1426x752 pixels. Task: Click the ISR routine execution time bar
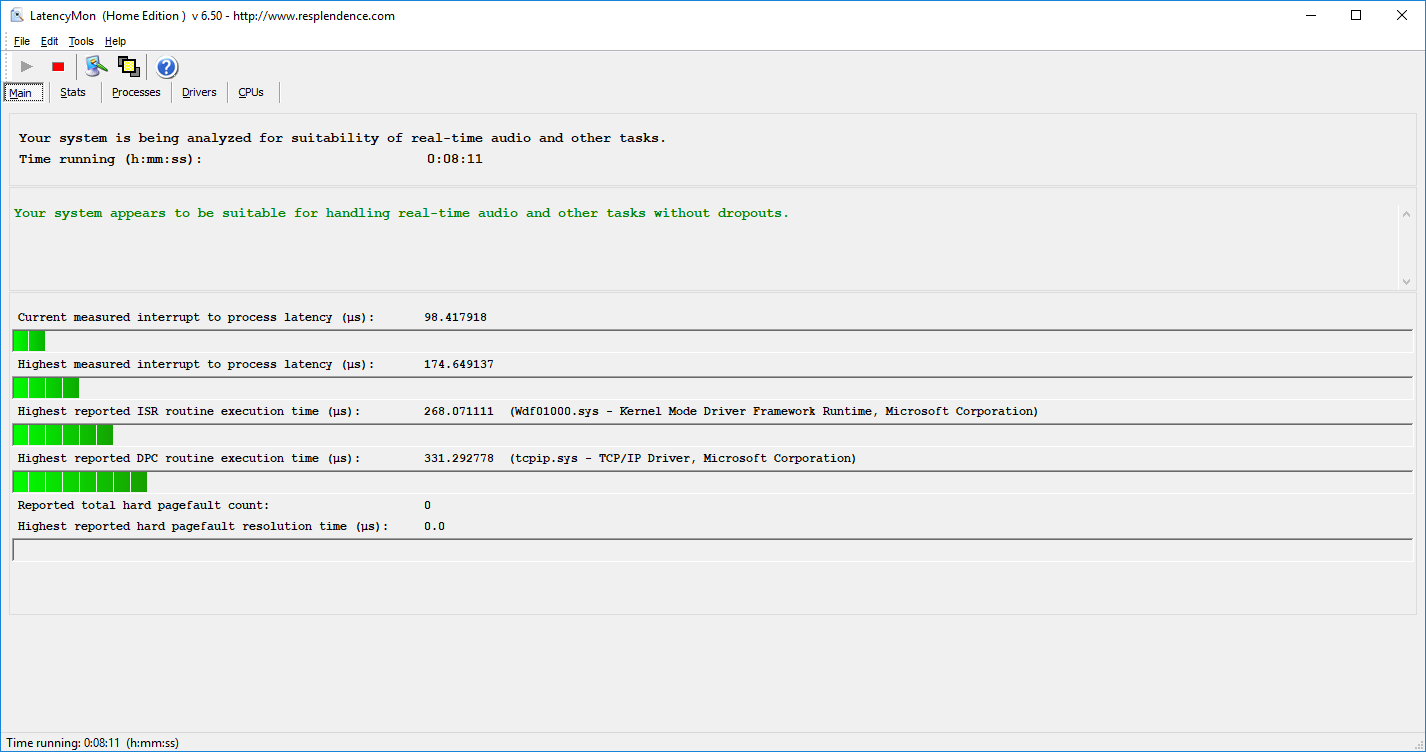coord(712,435)
